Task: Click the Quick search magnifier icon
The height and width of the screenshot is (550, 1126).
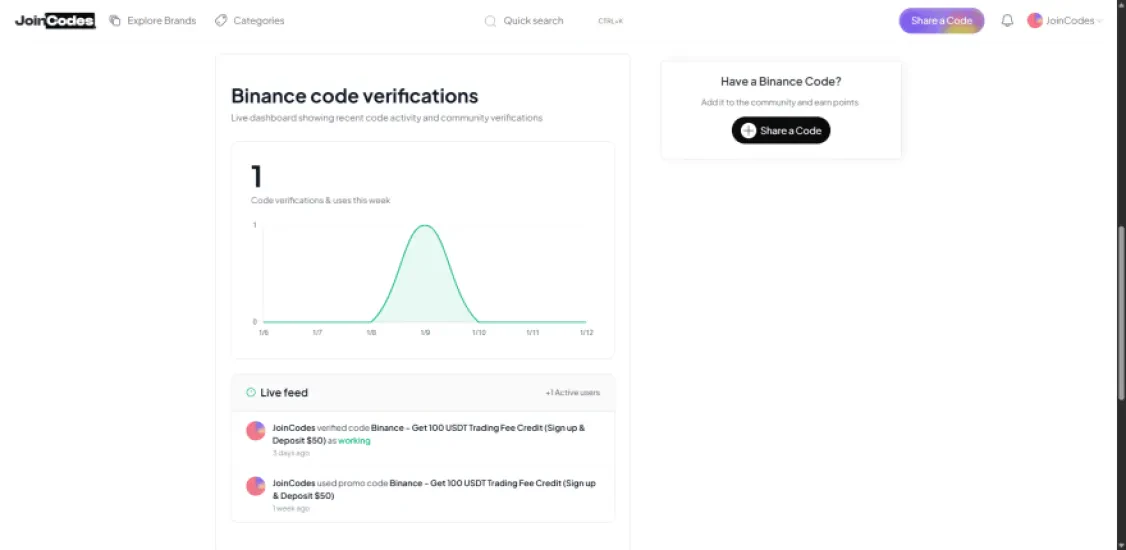Action: point(490,21)
